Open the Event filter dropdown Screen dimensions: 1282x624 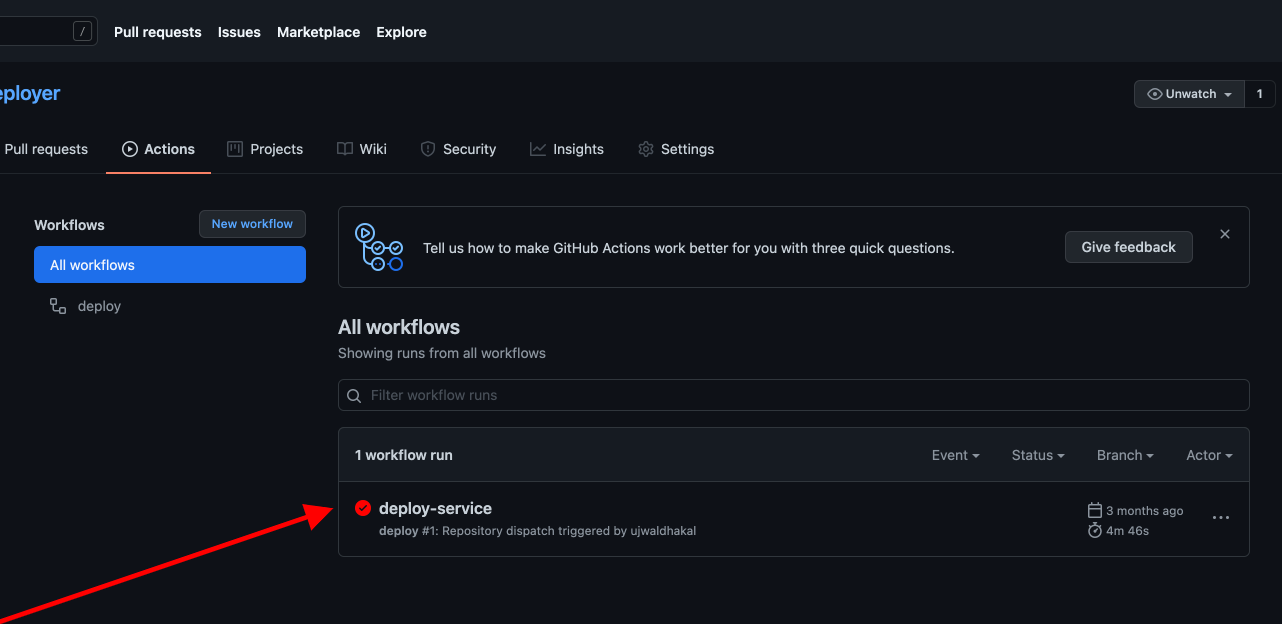pyautogui.click(x=955, y=455)
